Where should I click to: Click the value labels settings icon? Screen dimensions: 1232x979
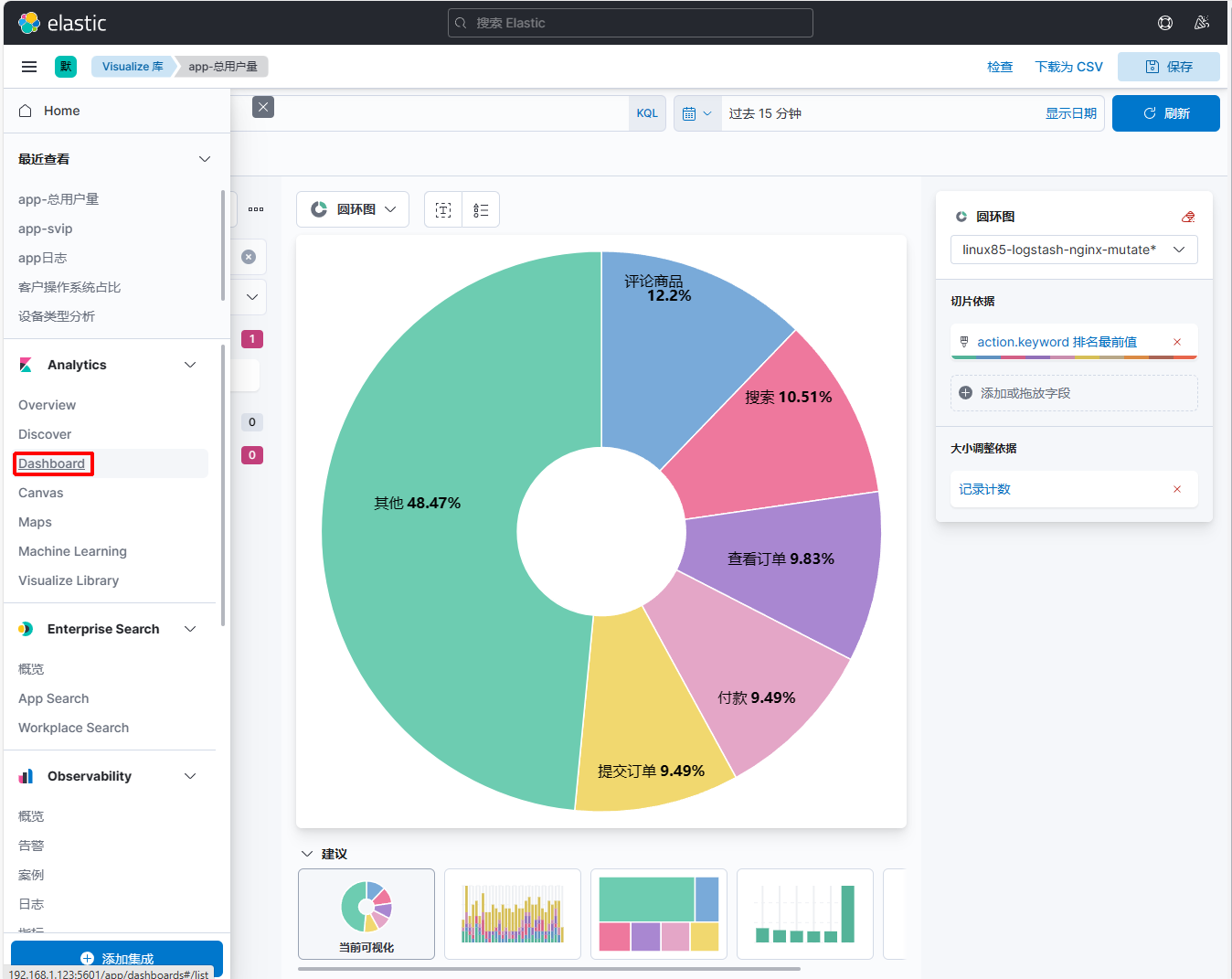(x=443, y=210)
